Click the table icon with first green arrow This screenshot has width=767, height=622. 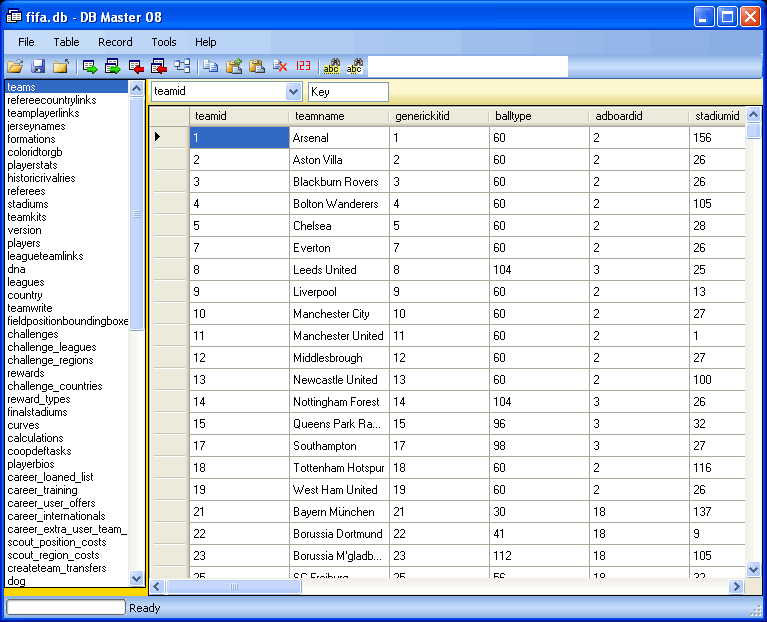(x=90, y=67)
